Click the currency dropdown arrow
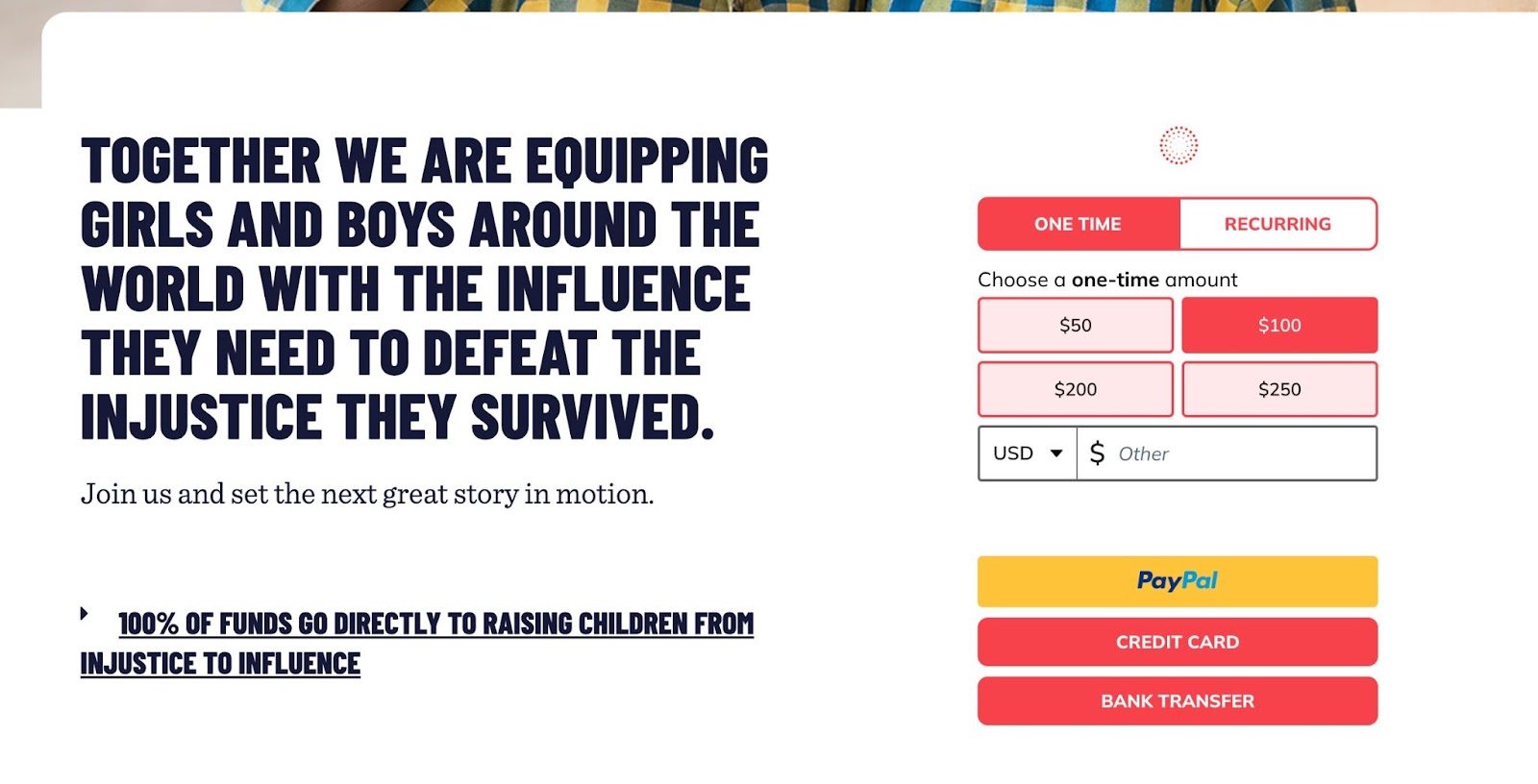 [x=1056, y=453]
